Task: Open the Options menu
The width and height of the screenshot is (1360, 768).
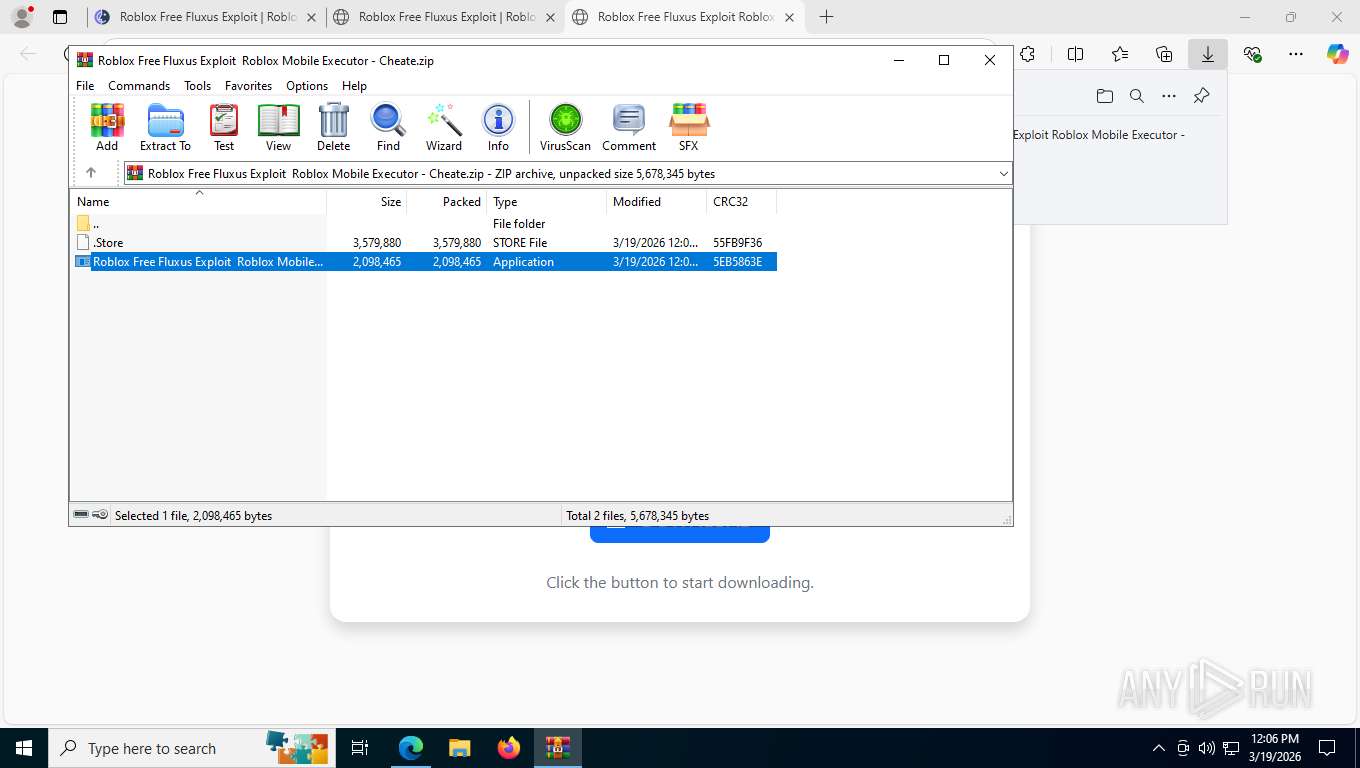Action: coord(307,86)
